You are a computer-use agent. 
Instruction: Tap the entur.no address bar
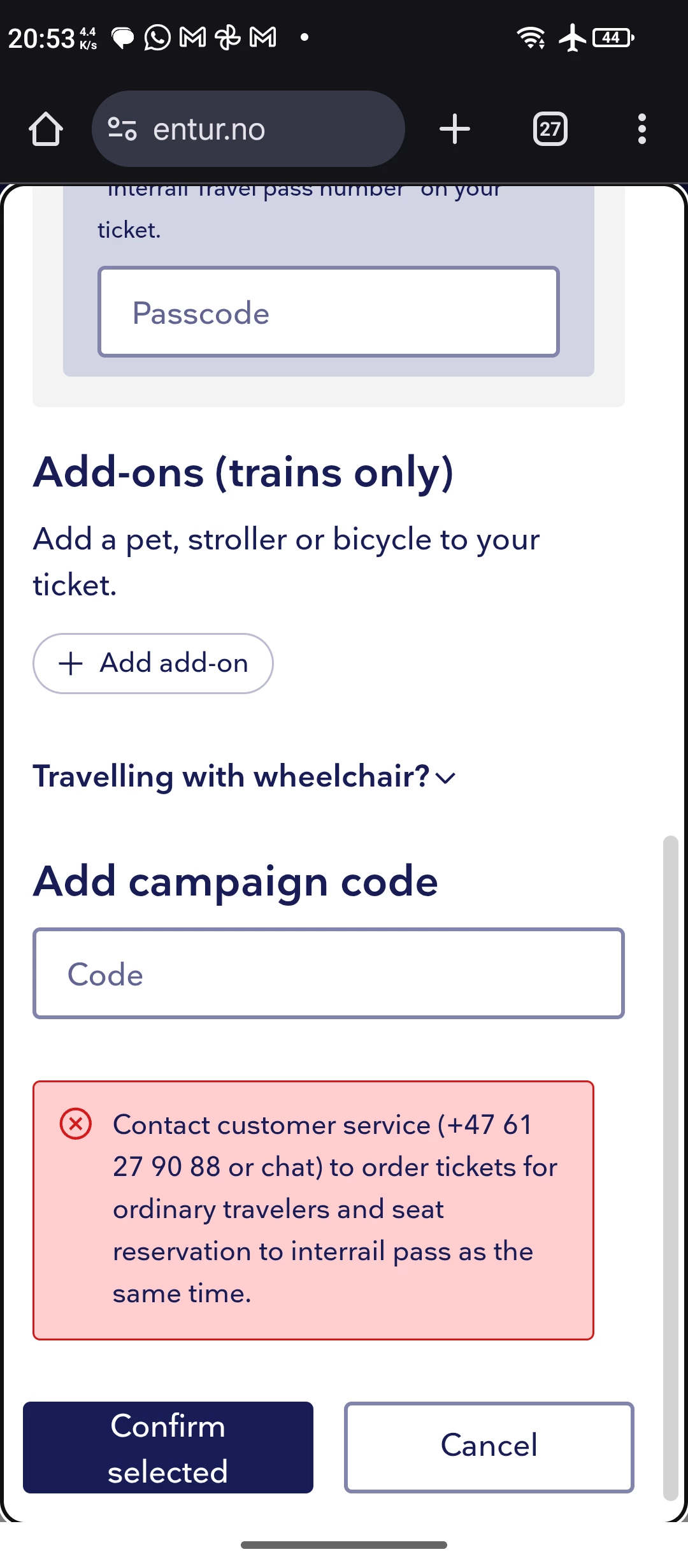coord(248,129)
